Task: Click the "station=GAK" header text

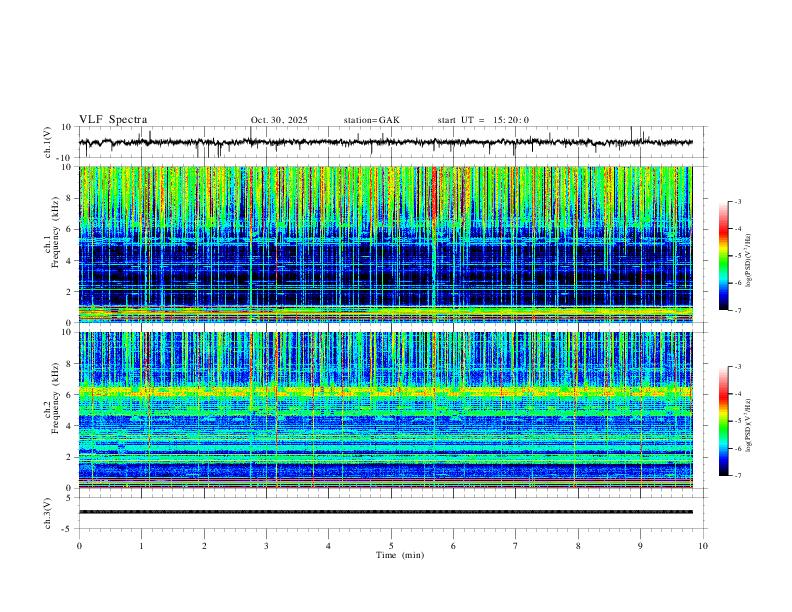Action: [x=371, y=120]
